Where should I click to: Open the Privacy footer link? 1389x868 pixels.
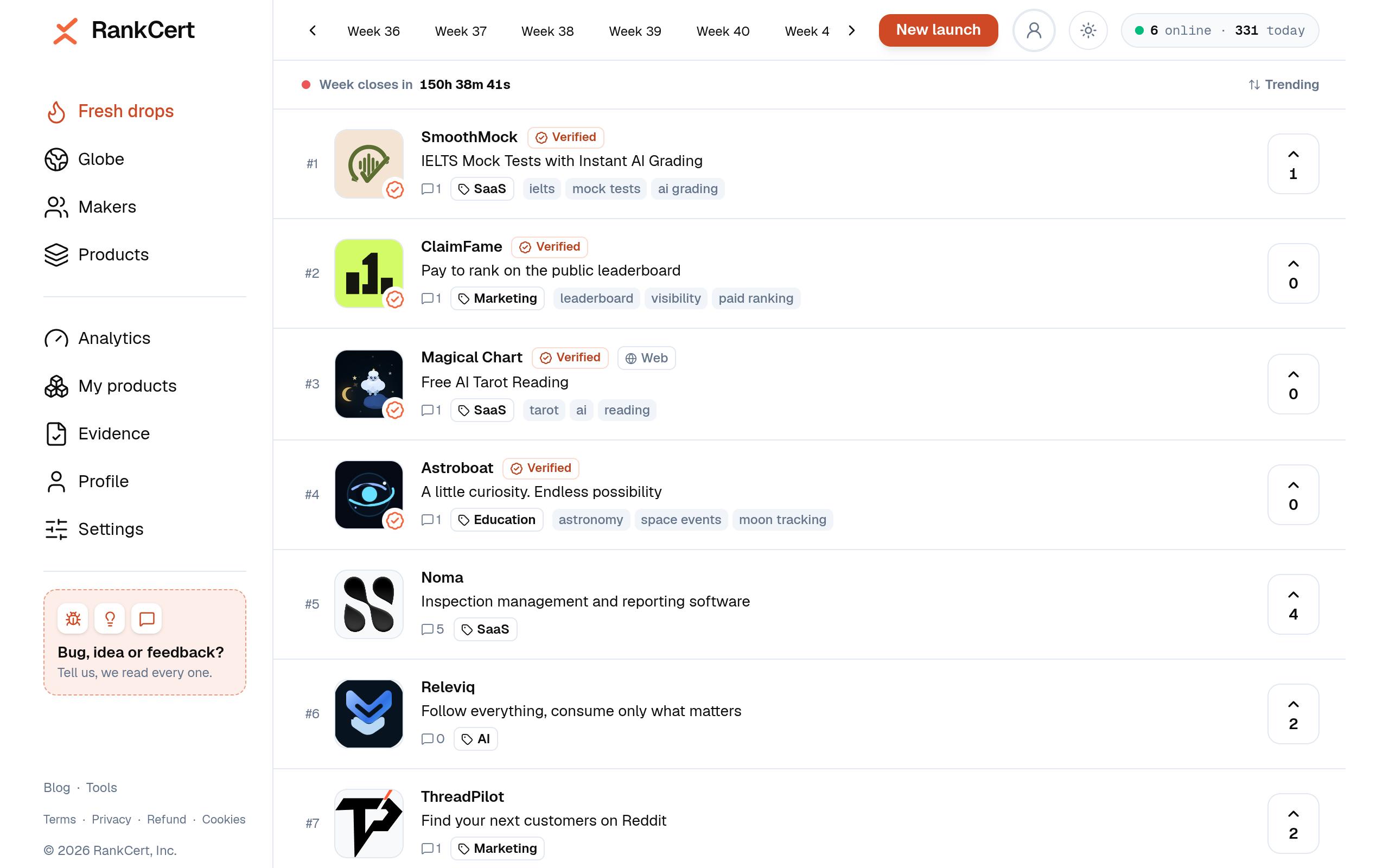coord(111,819)
